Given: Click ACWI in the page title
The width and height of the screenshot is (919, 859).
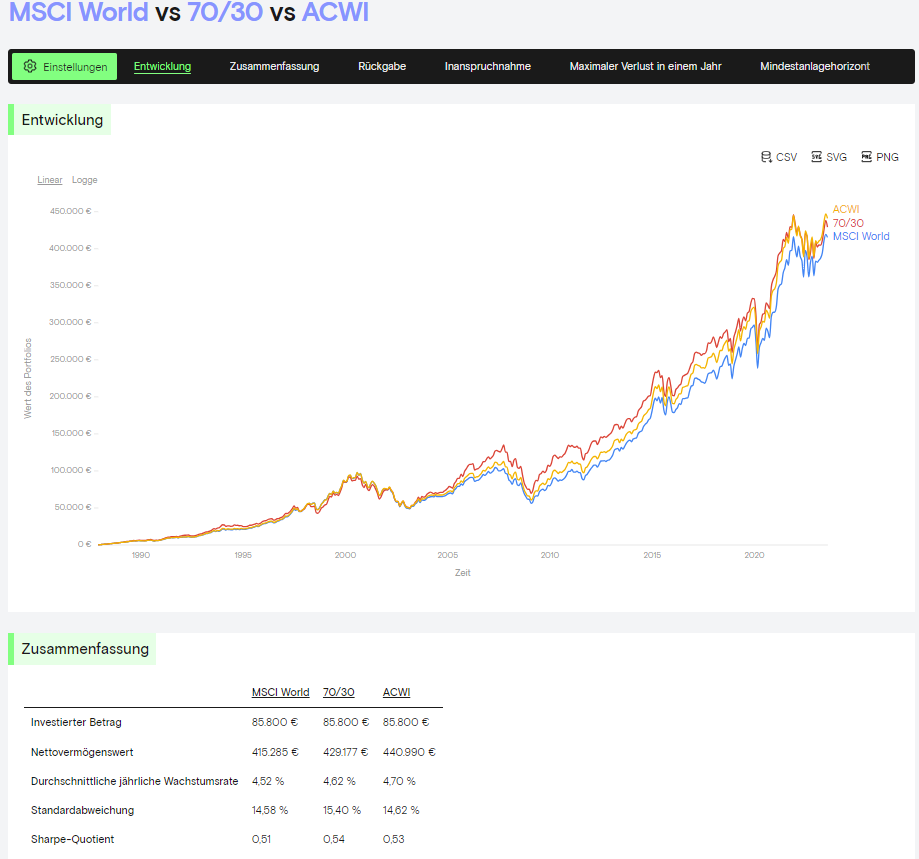Looking at the screenshot, I should point(335,12).
